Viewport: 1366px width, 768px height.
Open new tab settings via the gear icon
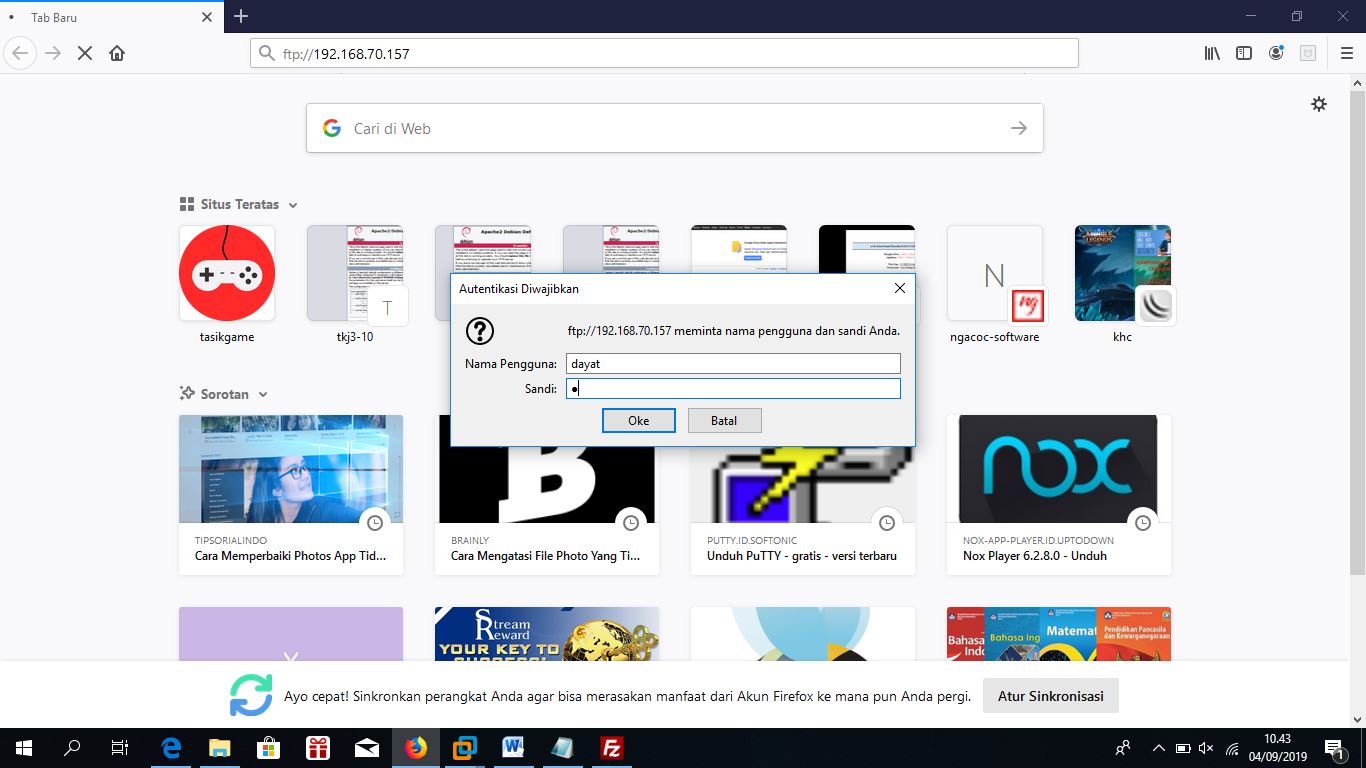tap(1319, 103)
